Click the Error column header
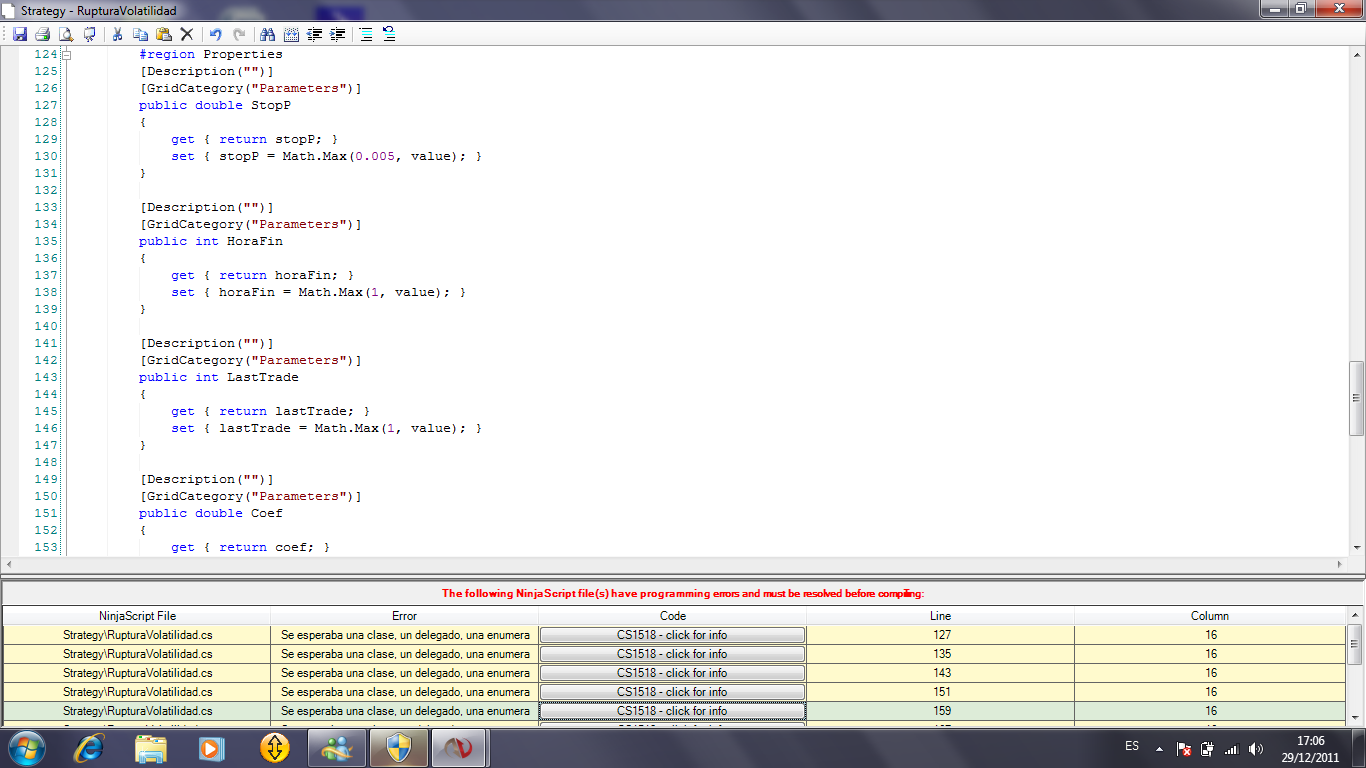The width and height of the screenshot is (1366, 768). 405,616
